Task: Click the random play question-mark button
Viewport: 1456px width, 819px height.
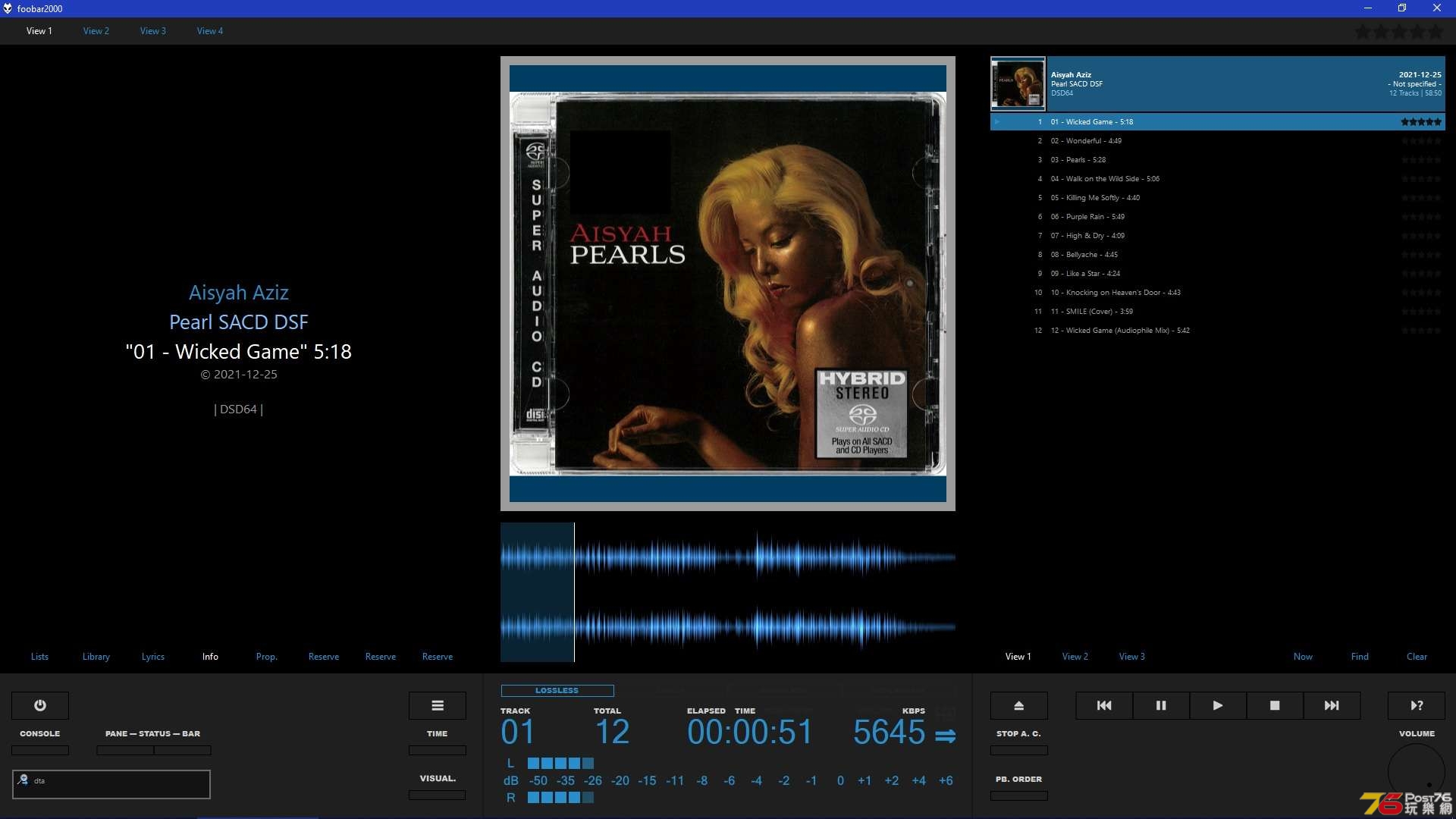Action: 1417,705
